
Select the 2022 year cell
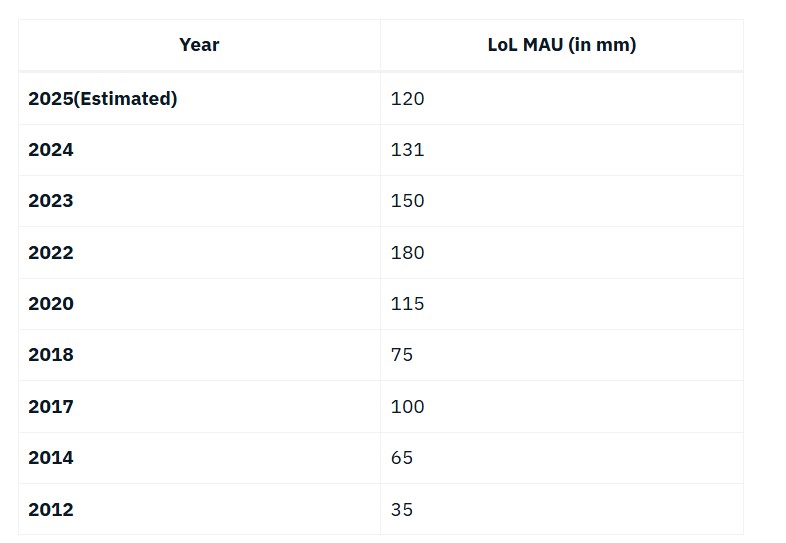(200, 253)
